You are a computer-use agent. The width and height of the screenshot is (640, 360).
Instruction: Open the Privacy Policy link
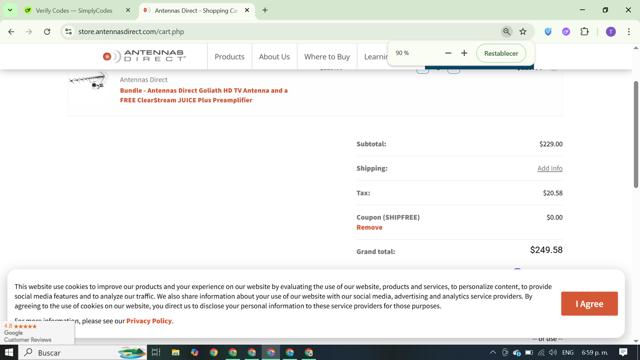pyautogui.click(x=149, y=321)
